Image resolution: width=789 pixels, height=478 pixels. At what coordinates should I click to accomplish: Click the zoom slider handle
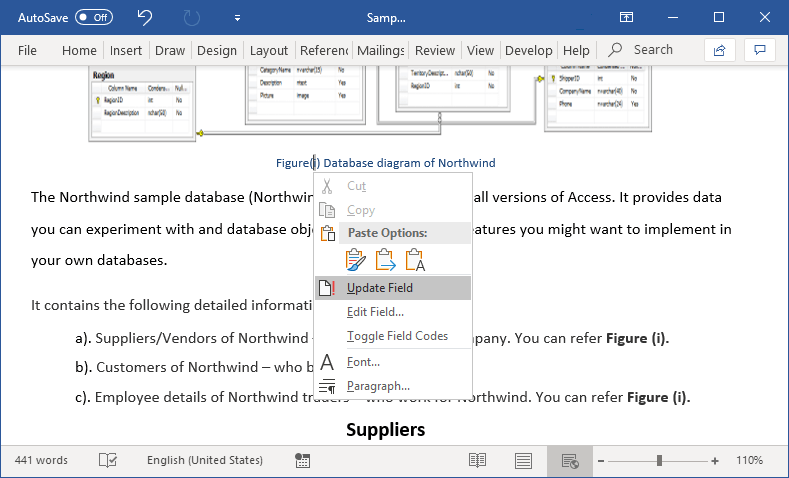tap(659, 460)
